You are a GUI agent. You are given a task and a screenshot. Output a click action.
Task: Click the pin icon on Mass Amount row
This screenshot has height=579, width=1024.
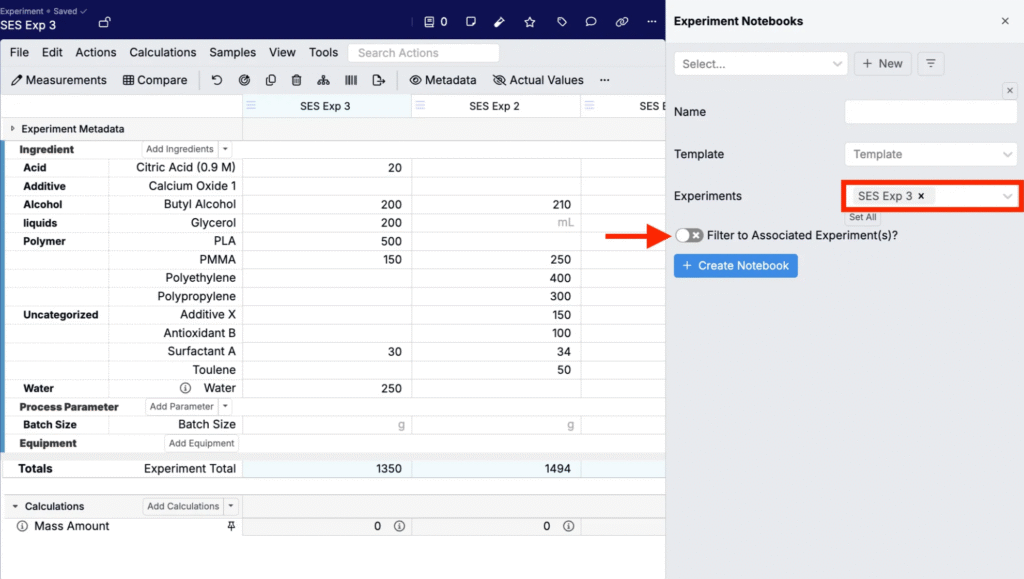[x=231, y=525]
